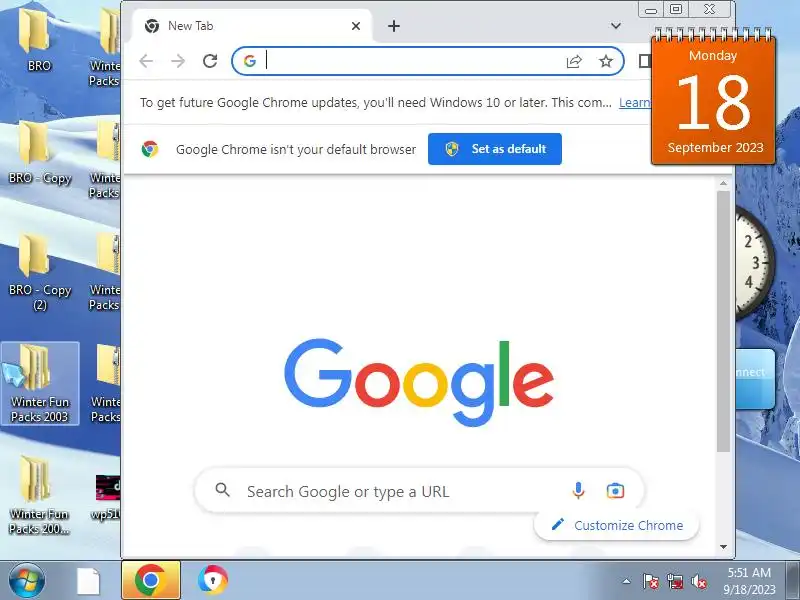The width and height of the screenshot is (800, 600).
Task: Click the calendar gadget showing Monday 18
Action: tap(713, 97)
